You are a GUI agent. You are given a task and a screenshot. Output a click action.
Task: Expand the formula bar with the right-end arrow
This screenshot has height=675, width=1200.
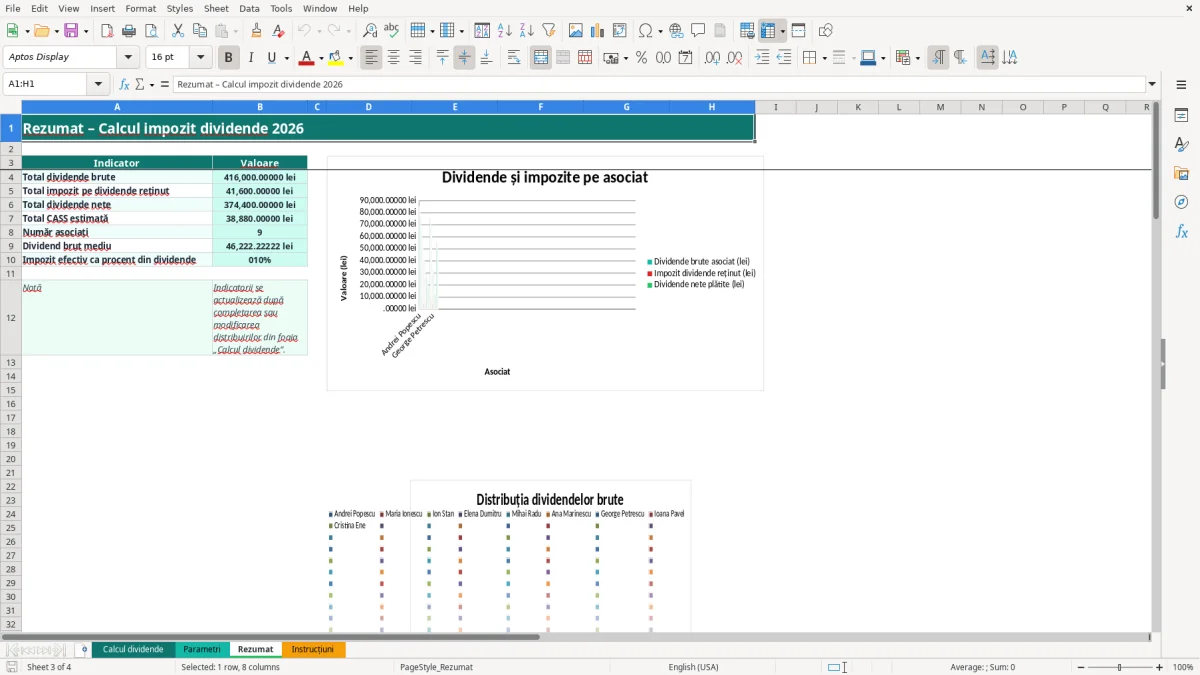tap(1152, 85)
